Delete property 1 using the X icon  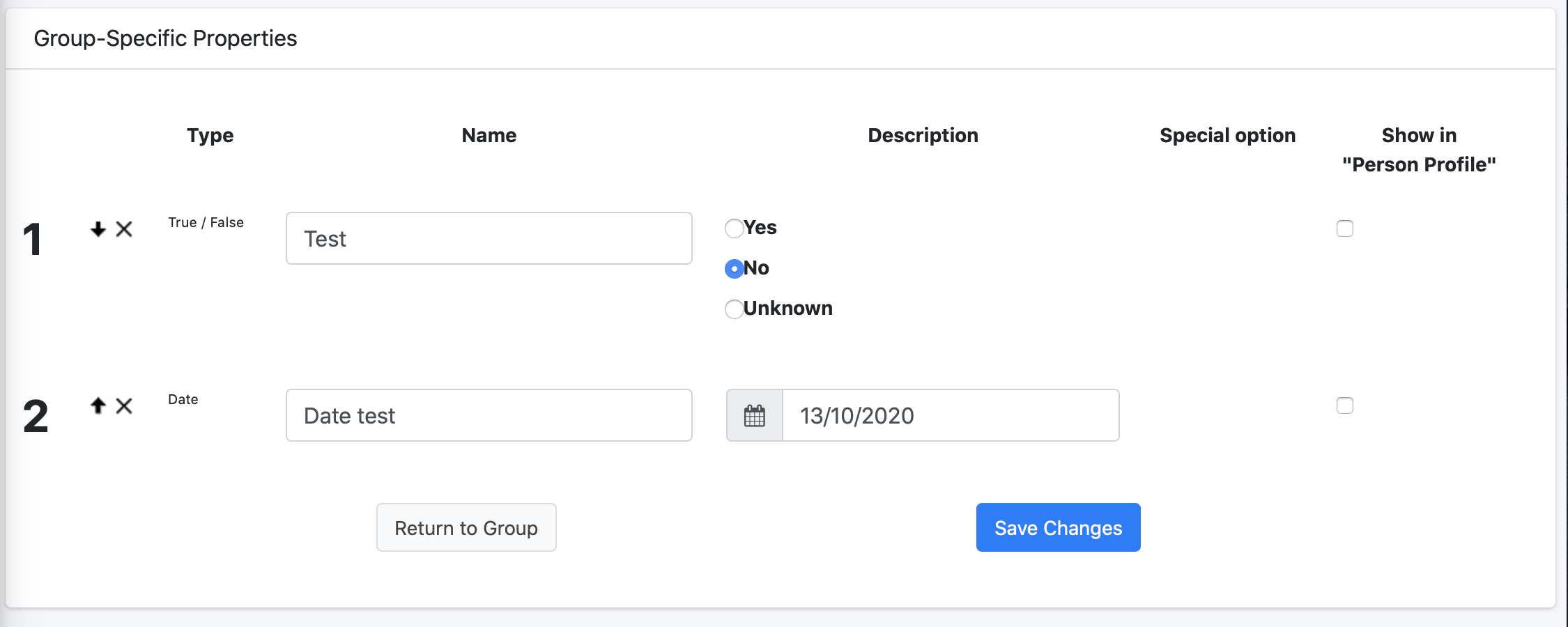(124, 229)
